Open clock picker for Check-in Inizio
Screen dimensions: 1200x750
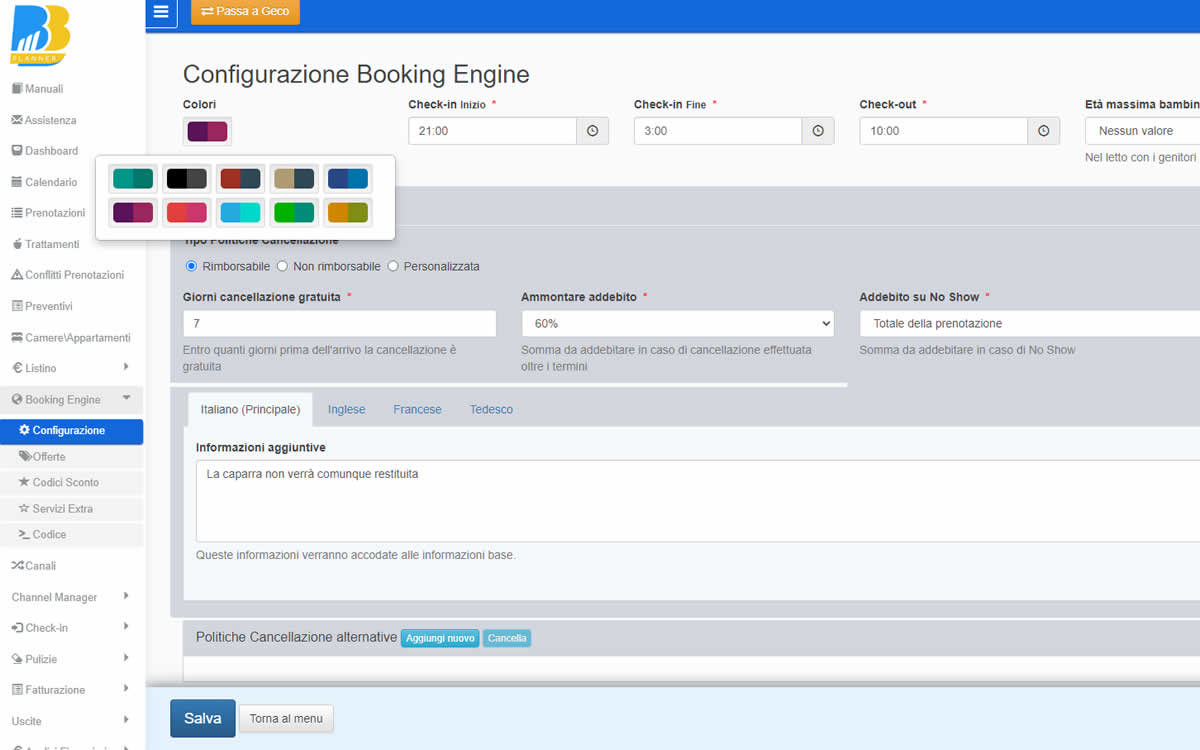click(x=593, y=131)
